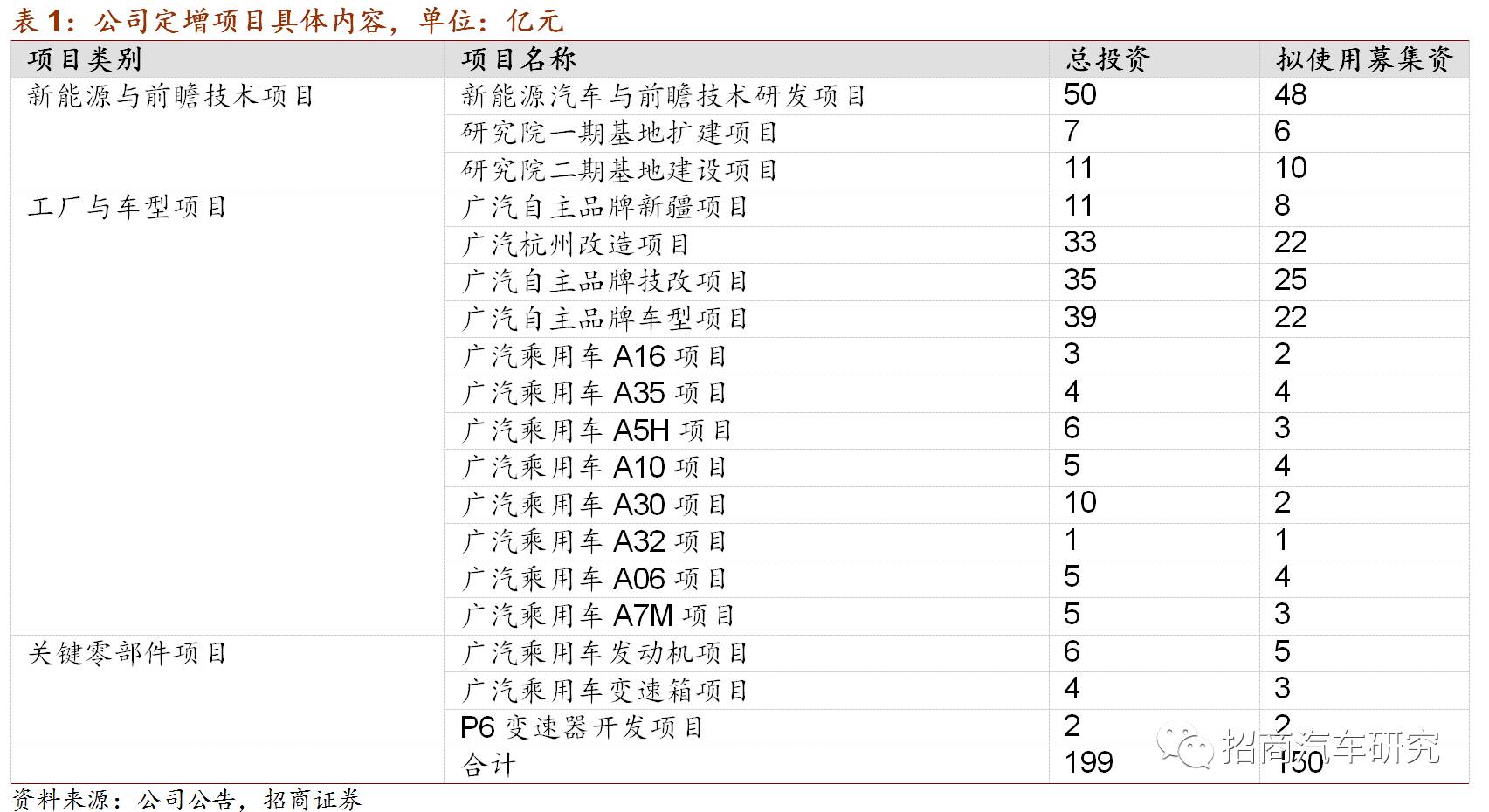This screenshot has width=1489, height=812.
Task: Click the '合计' total row label
Action: [489, 765]
